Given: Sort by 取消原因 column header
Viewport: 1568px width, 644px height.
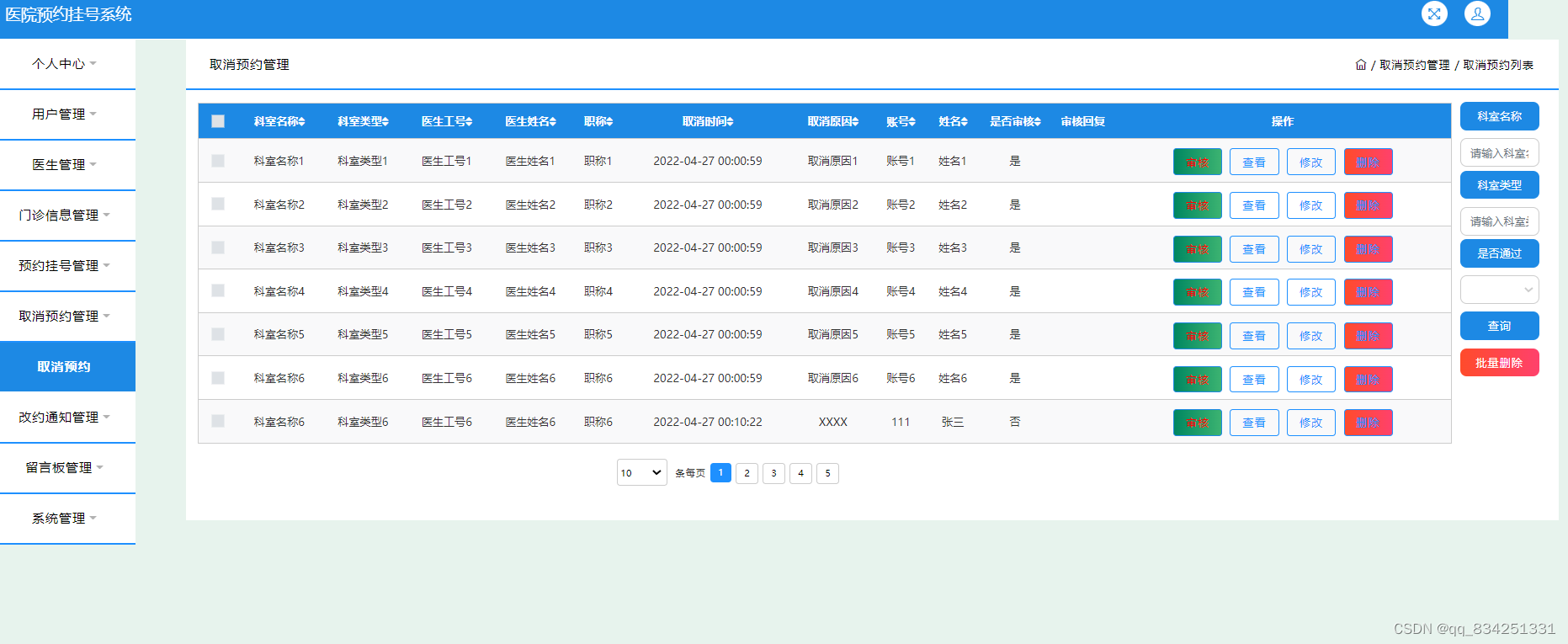Looking at the screenshot, I should [x=833, y=121].
